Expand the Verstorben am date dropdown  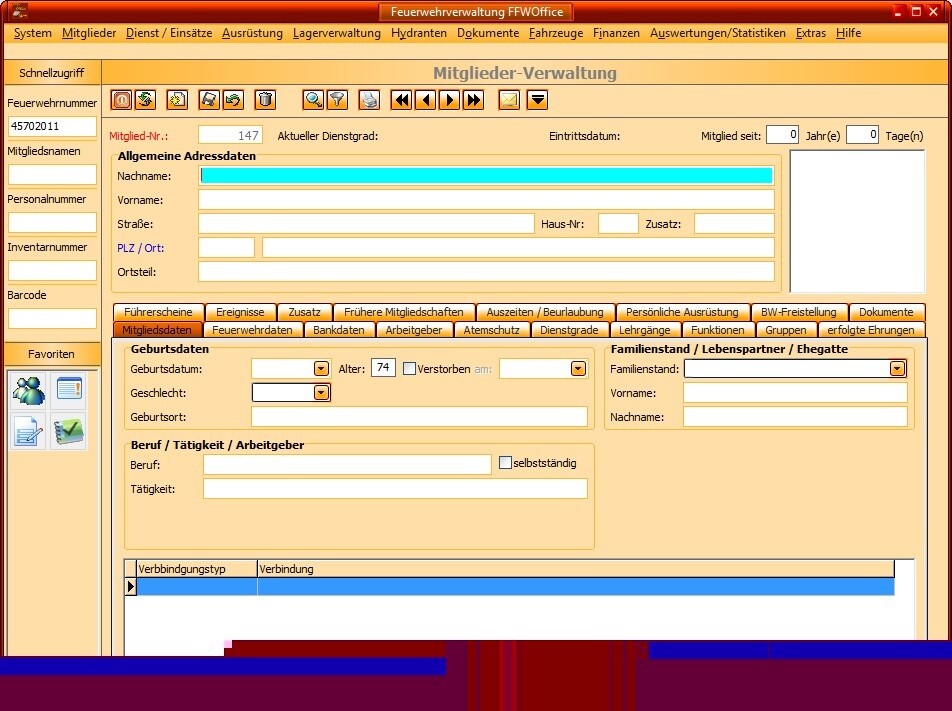coord(578,369)
